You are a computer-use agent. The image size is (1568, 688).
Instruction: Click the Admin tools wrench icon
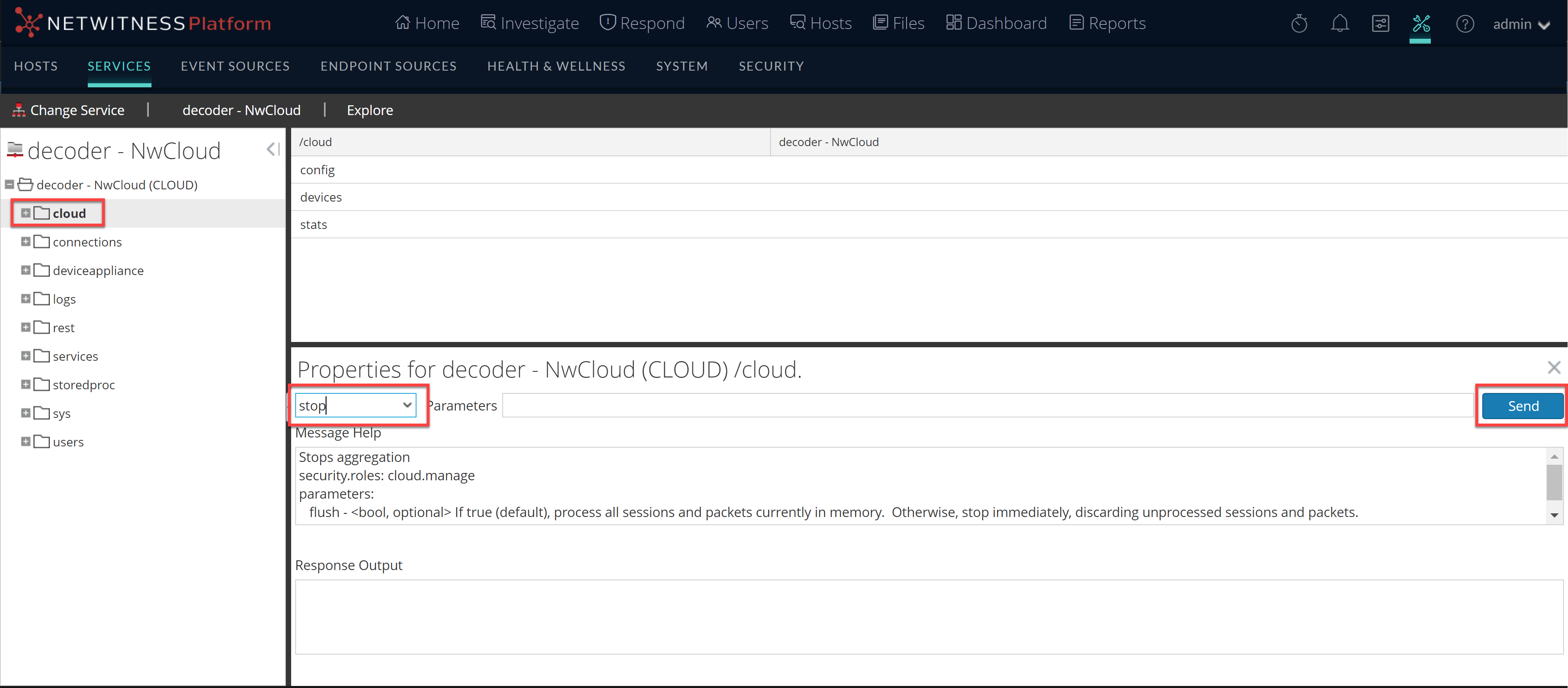[1421, 24]
